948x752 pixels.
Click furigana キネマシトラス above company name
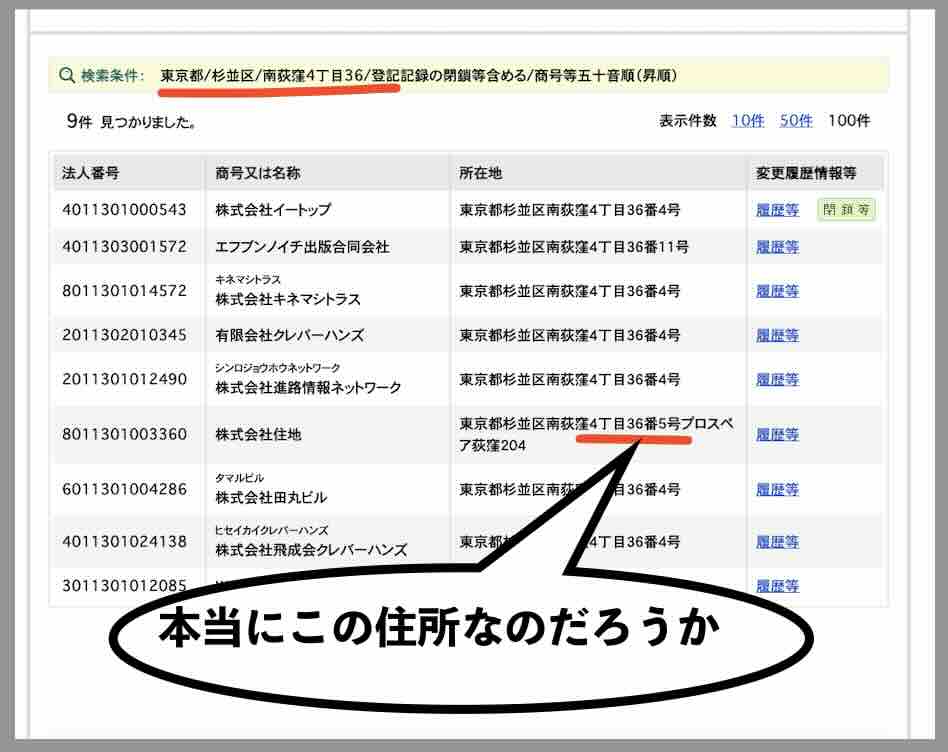[248, 279]
